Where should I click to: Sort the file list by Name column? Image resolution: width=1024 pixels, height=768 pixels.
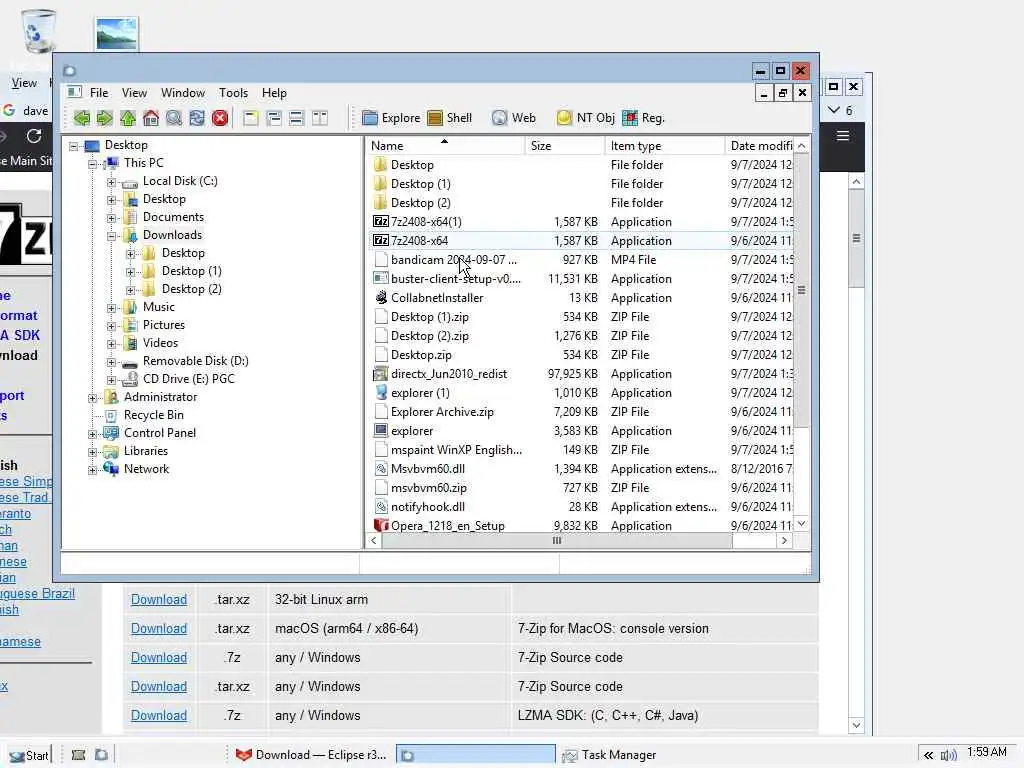coord(445,146)
